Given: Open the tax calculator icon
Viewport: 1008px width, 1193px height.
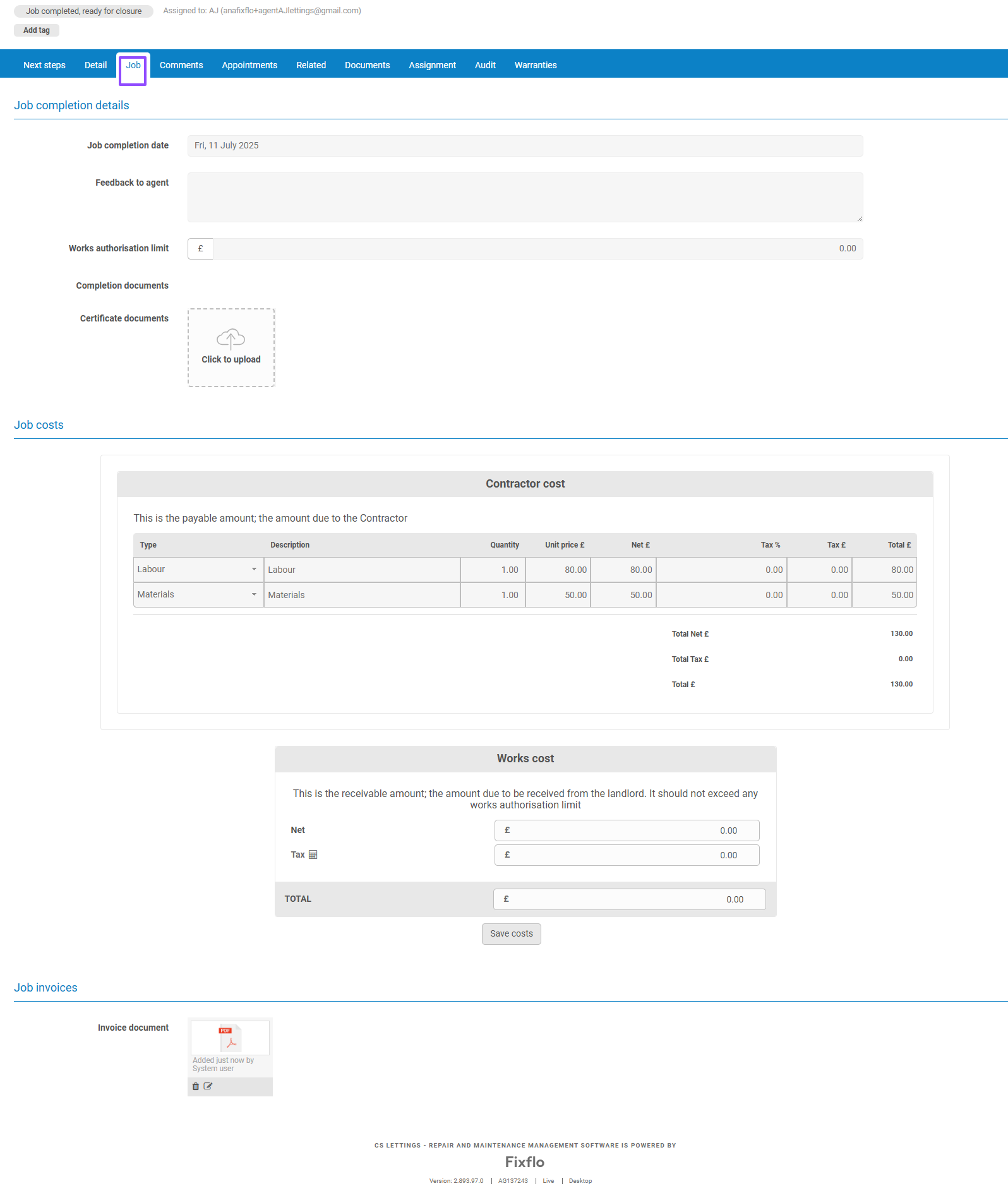Looking at the screenshot, I should pyautogui.click(x=313, y=854).
